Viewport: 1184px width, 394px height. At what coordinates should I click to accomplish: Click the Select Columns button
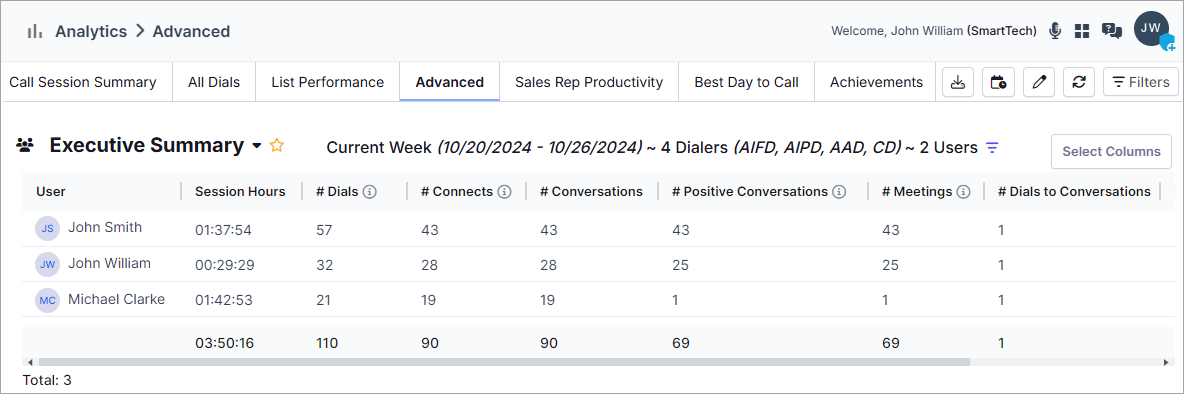1112,152
